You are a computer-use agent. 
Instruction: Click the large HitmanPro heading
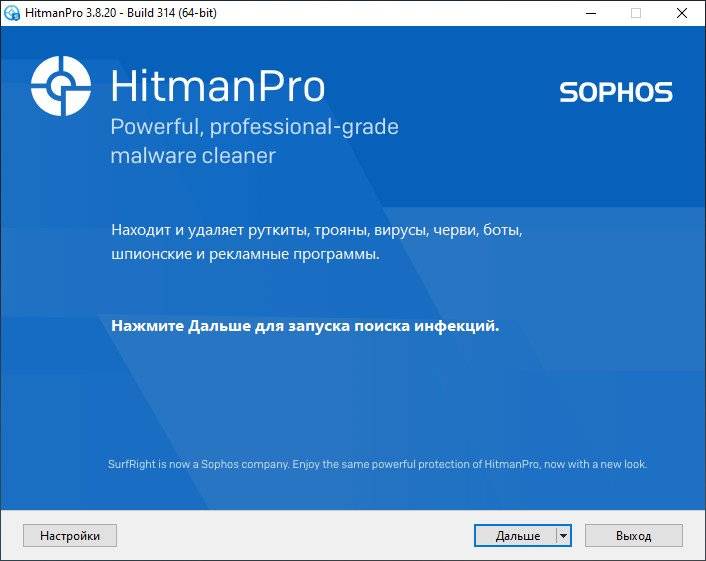(217, 86)
